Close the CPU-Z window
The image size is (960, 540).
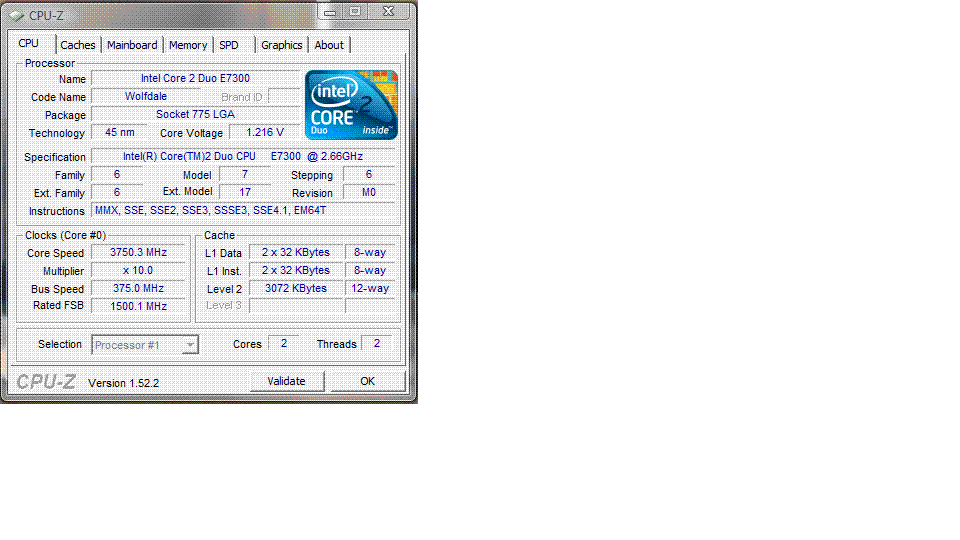[388, 11]
